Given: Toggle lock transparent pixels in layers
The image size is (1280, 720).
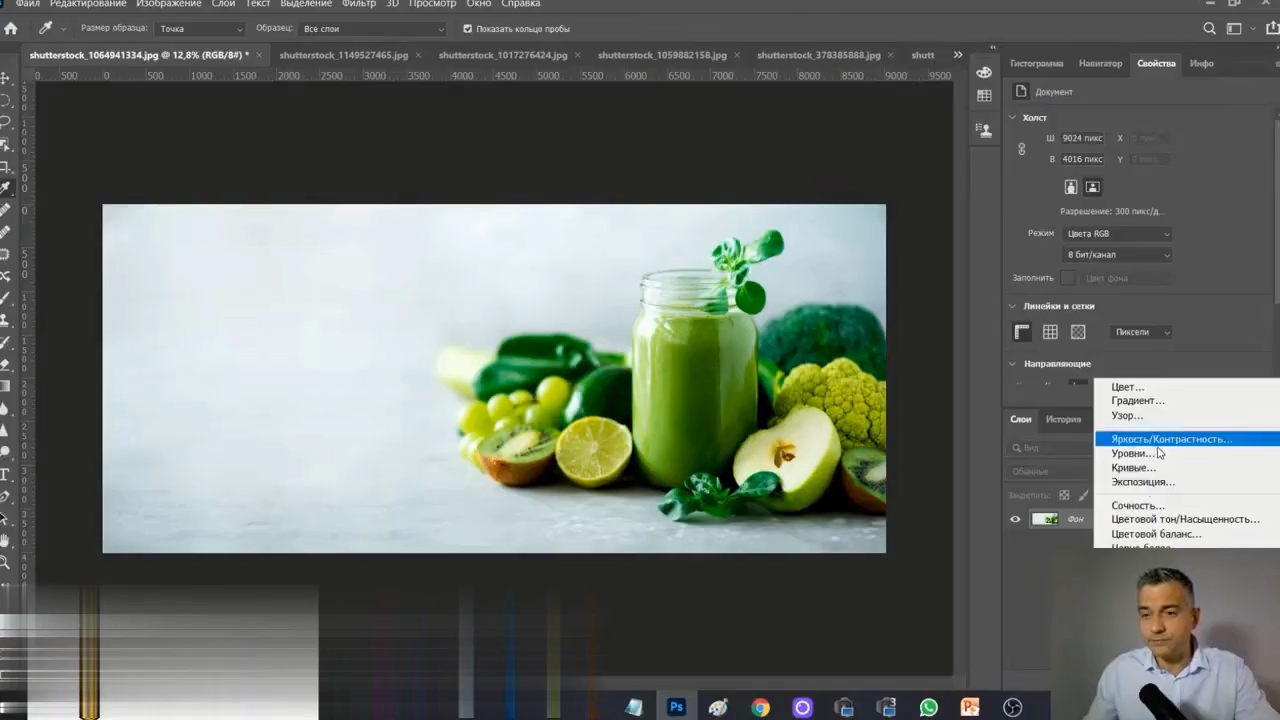Looking at the screenshot, I should point(1064,495).
